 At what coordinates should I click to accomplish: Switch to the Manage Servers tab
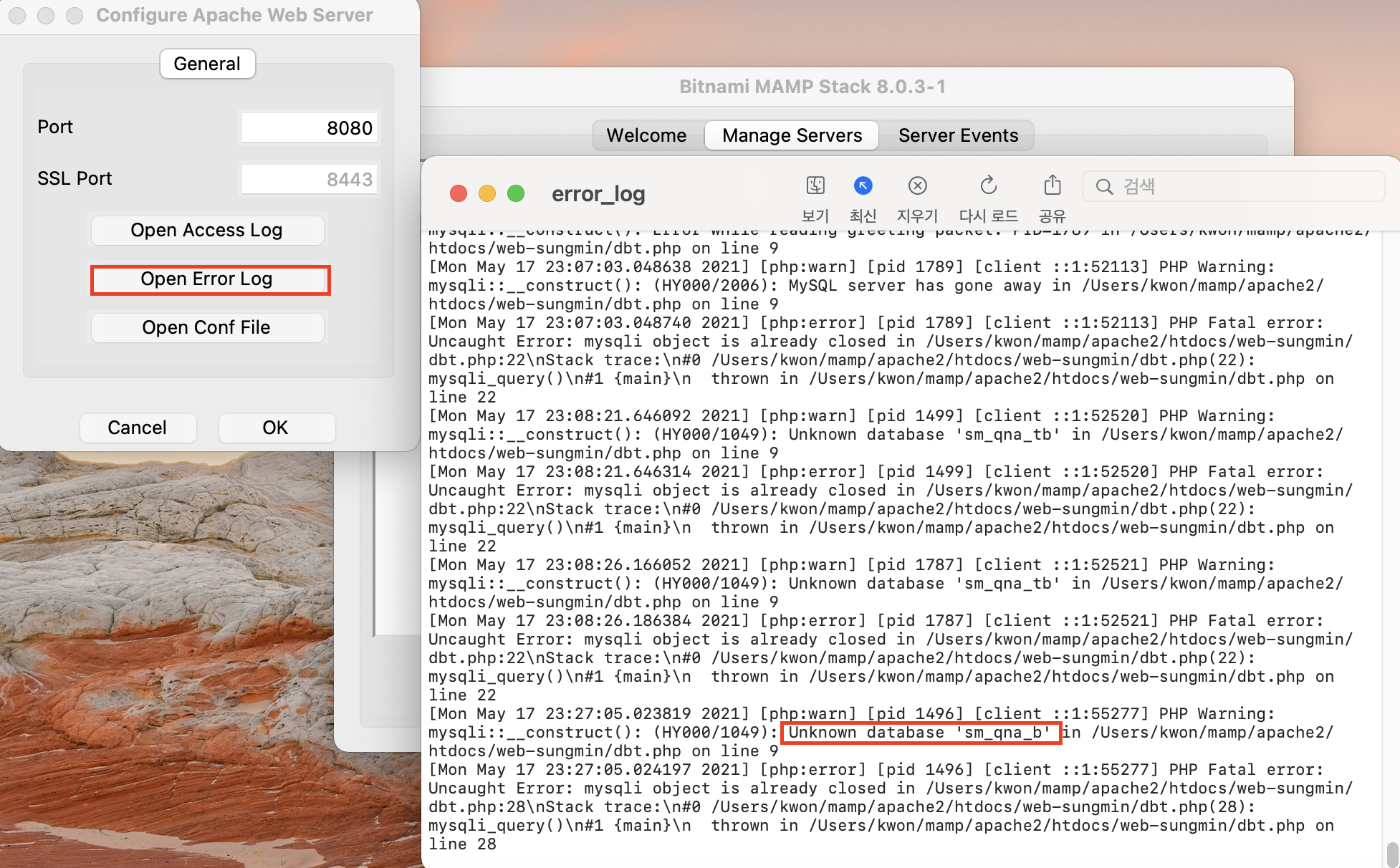[792, 135]
